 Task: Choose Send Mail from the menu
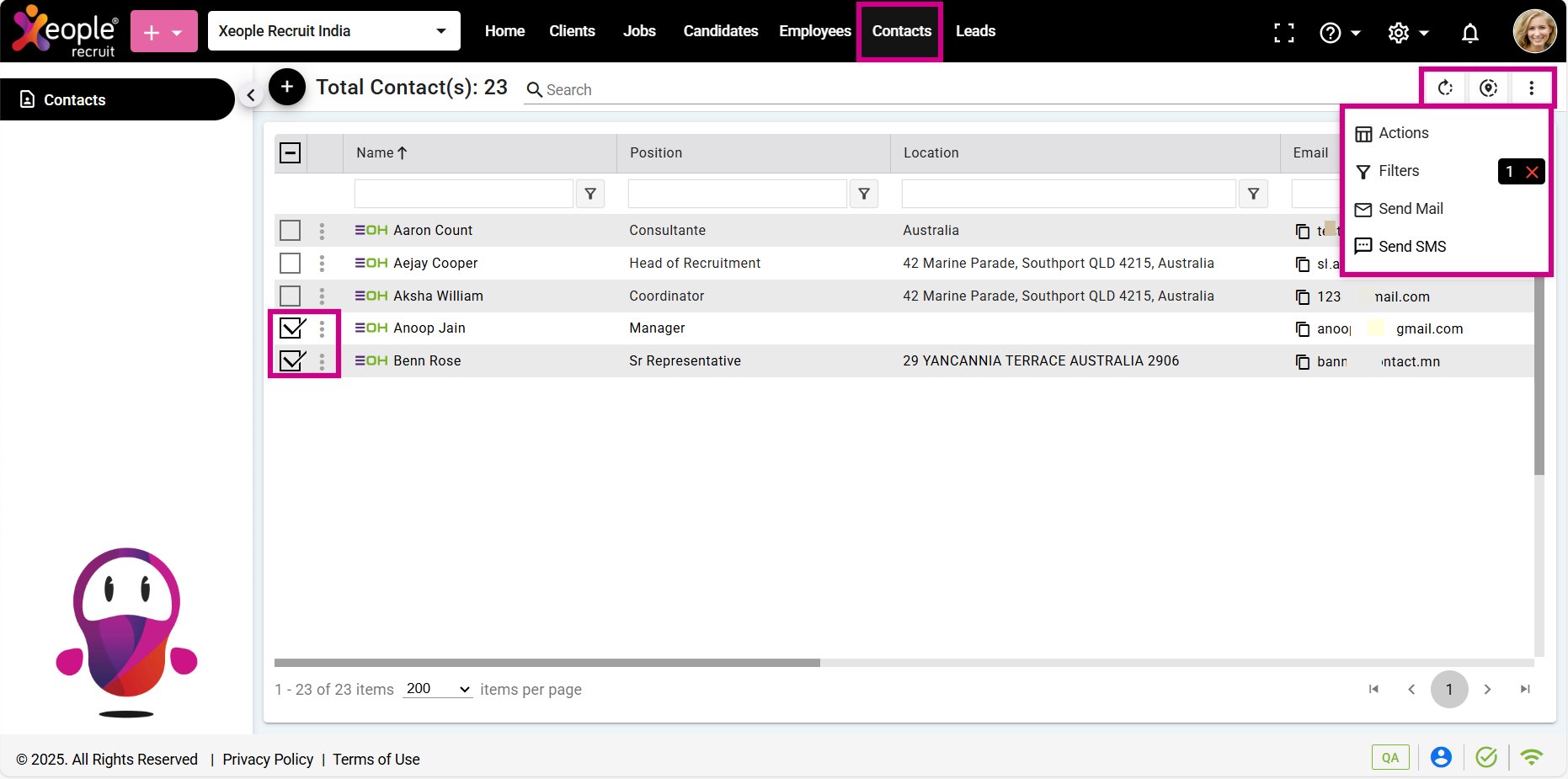(1410, 209)
